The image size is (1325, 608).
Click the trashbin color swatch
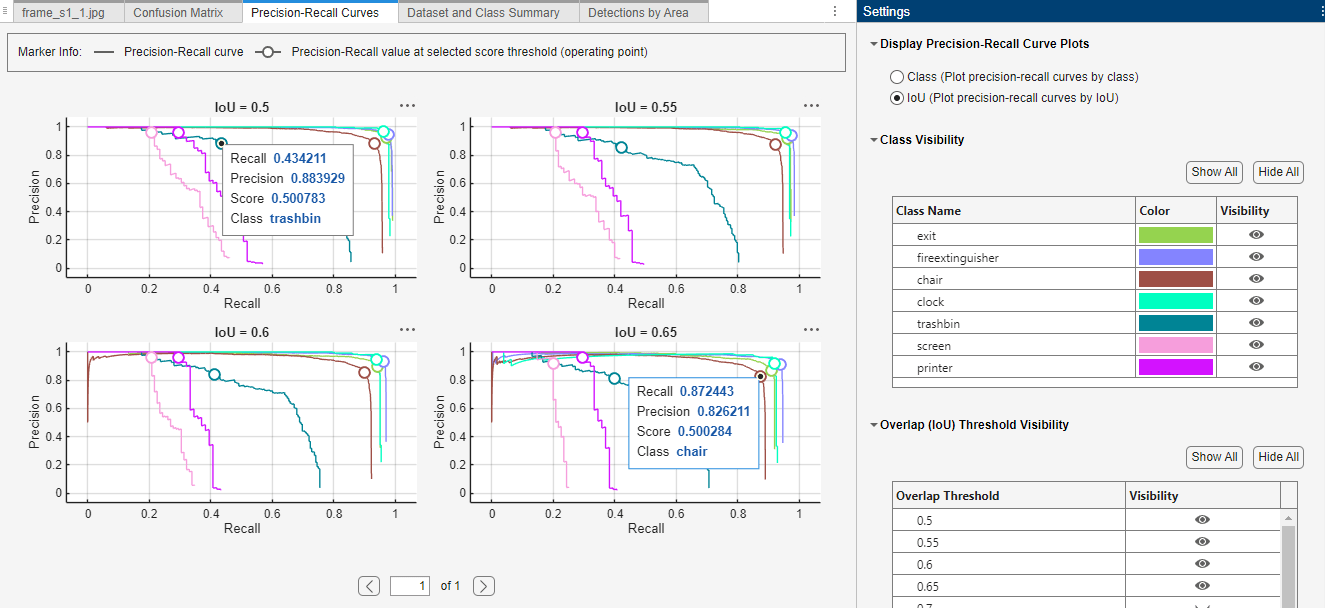pos(1175,323)
